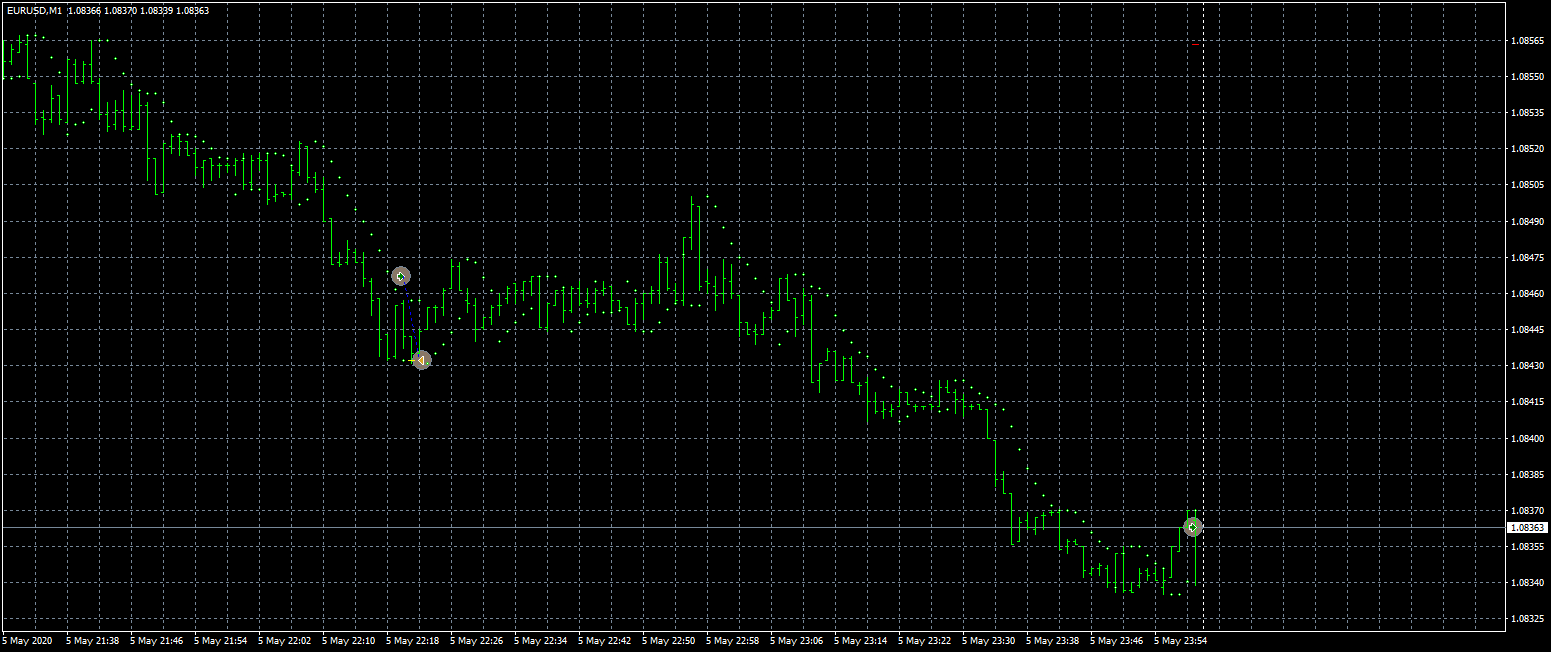Click time axis label 5 May 23:22

coord(925,640)
